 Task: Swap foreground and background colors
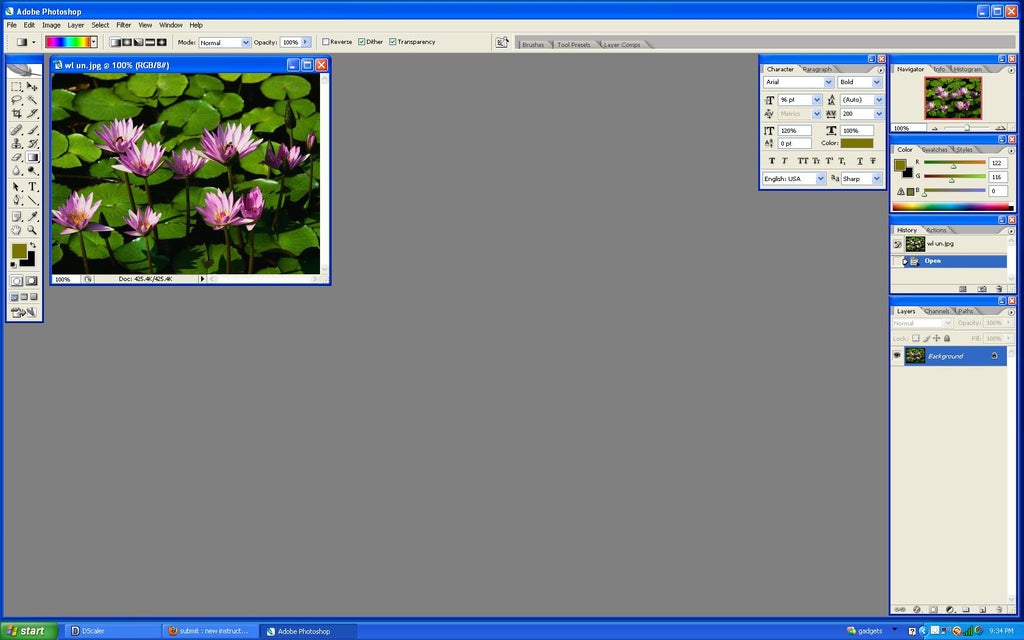click(x=33, y=245)
